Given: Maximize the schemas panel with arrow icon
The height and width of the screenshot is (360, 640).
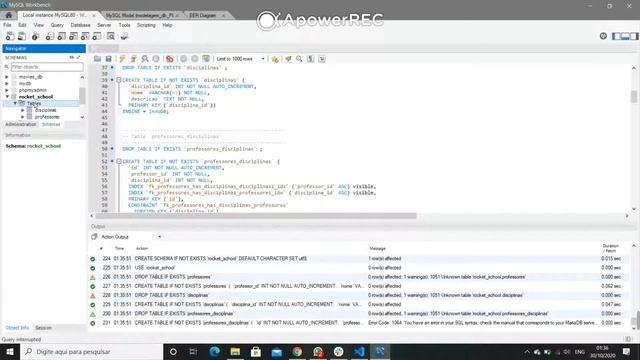Looking at the screenshot, I should 79,58.
